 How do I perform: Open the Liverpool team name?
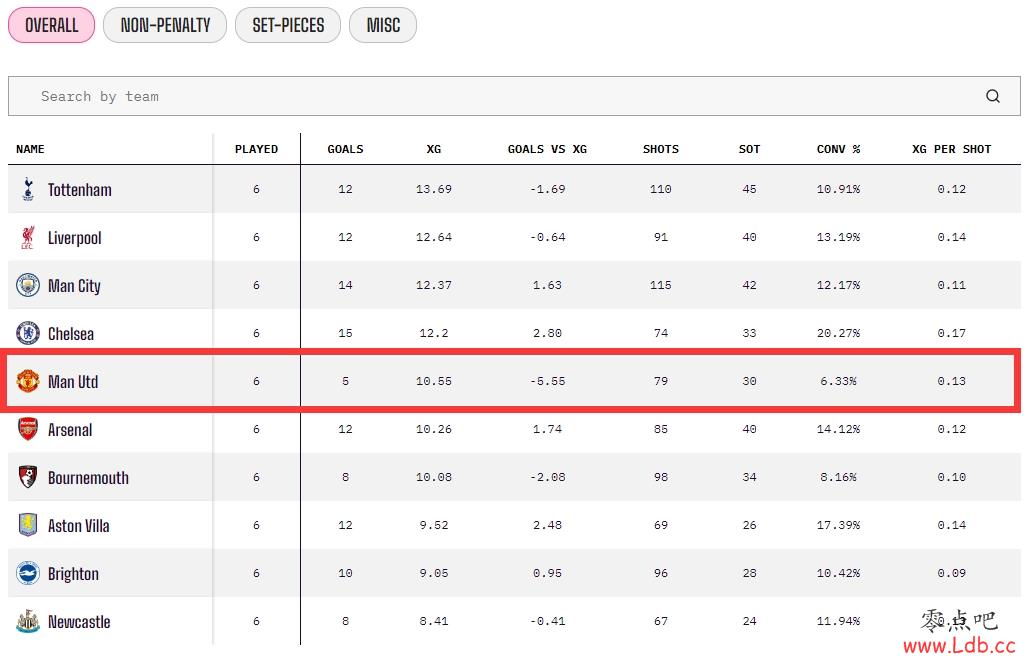(75, 238)
